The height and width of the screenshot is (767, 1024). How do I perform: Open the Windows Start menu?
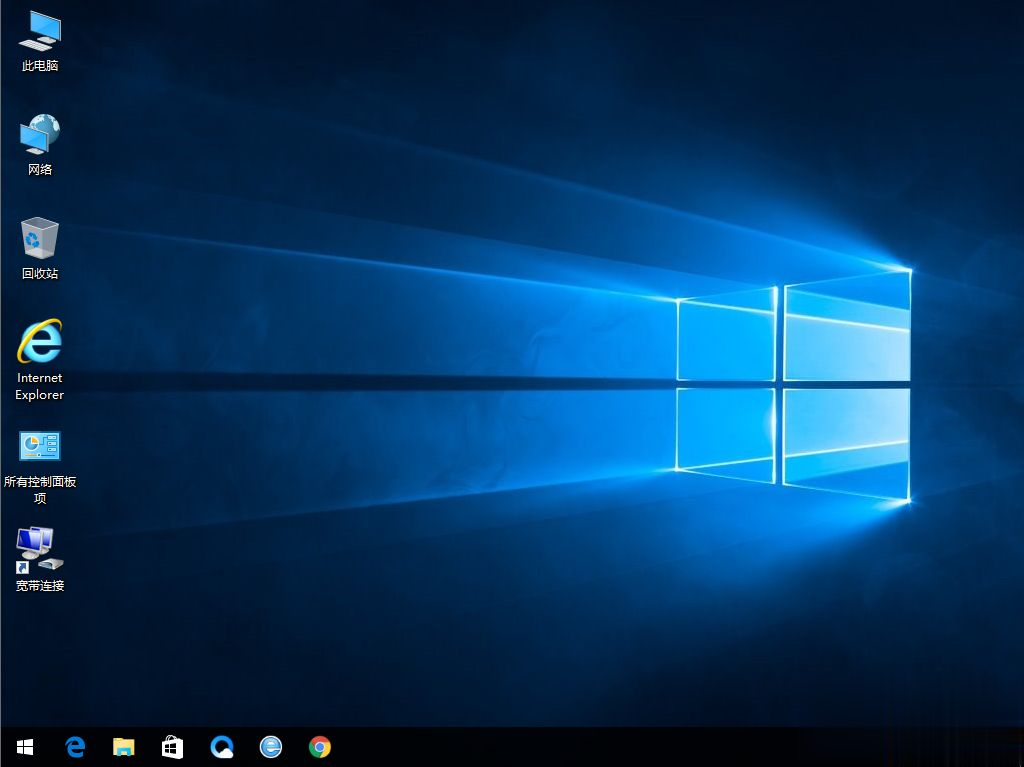coord(25,746)
